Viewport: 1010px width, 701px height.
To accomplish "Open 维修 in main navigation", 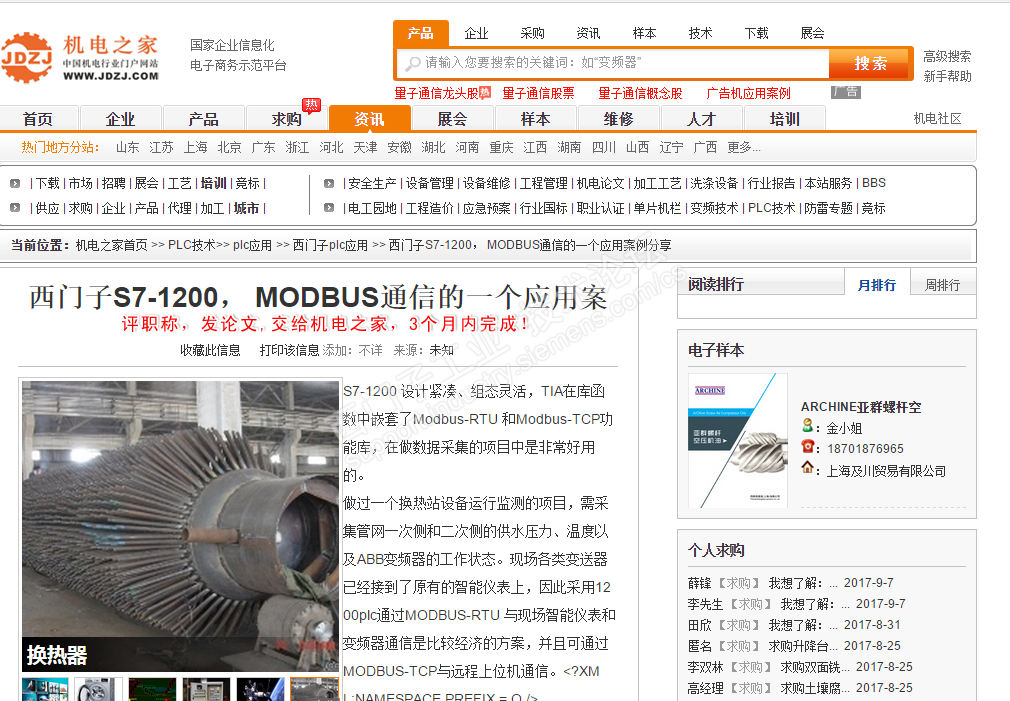I will tap(618, 119).
